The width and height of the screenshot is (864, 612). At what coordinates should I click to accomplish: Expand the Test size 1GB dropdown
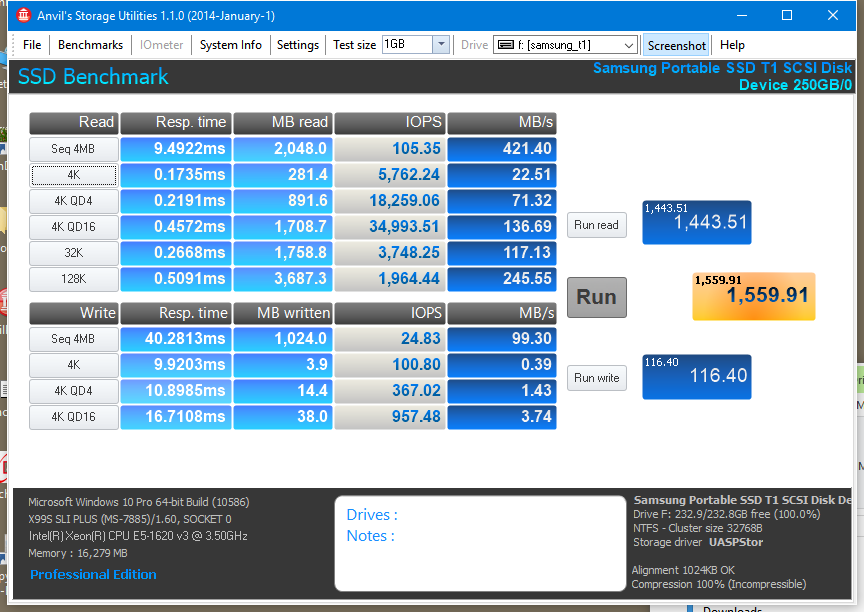coord(441,45)
